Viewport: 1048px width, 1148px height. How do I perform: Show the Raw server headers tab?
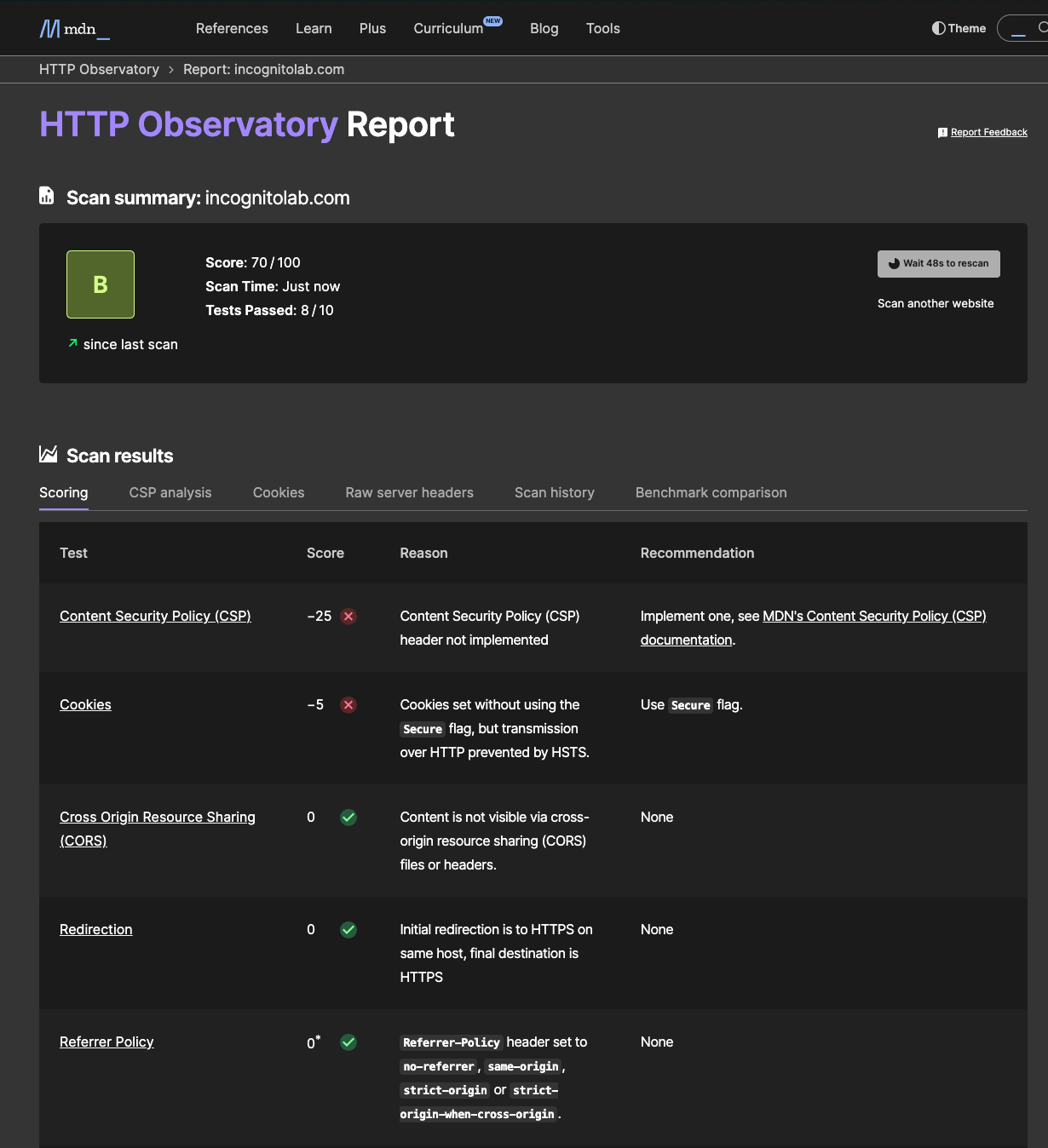[410, 492]
